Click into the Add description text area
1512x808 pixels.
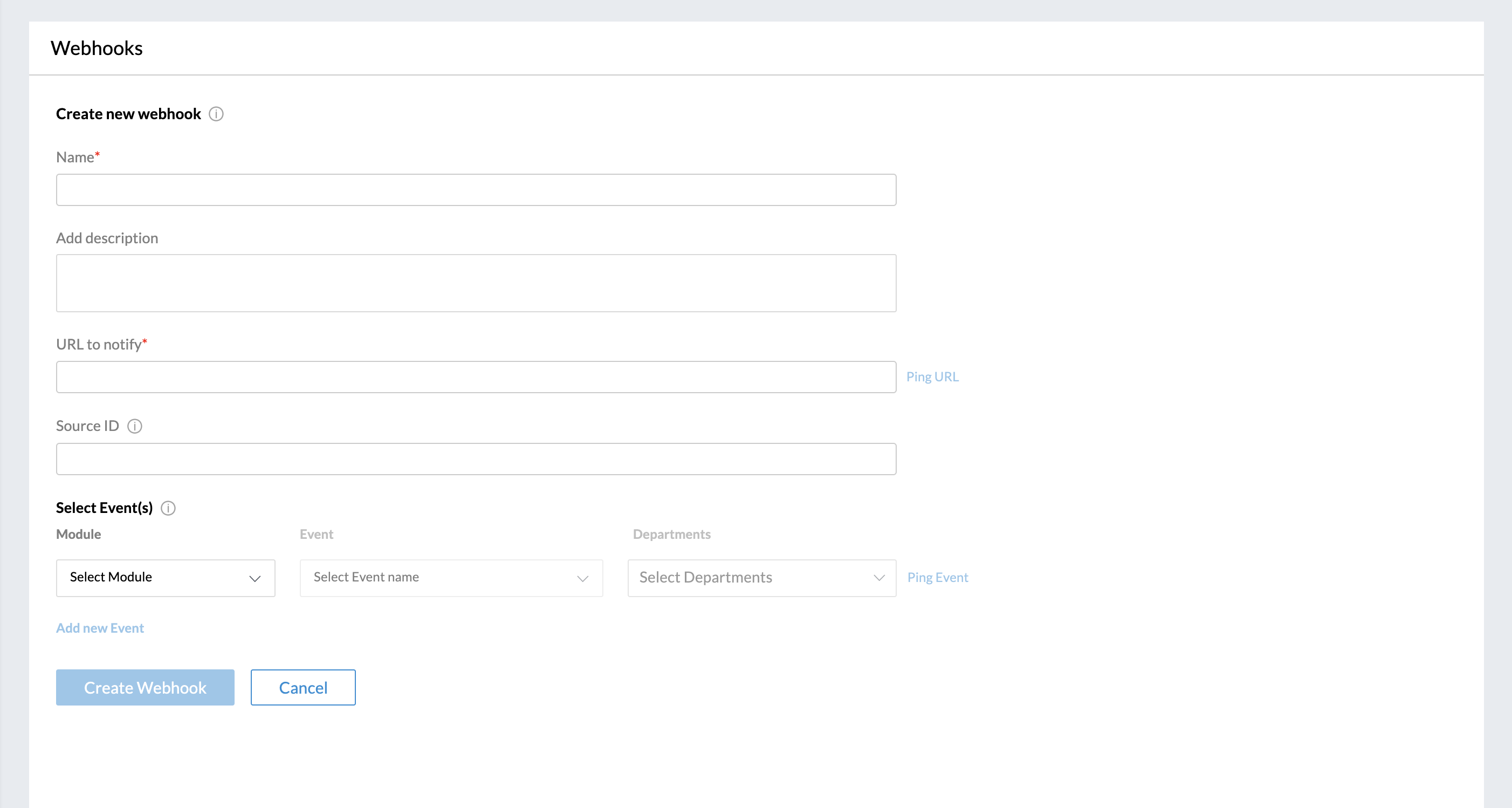coord(476,283)
